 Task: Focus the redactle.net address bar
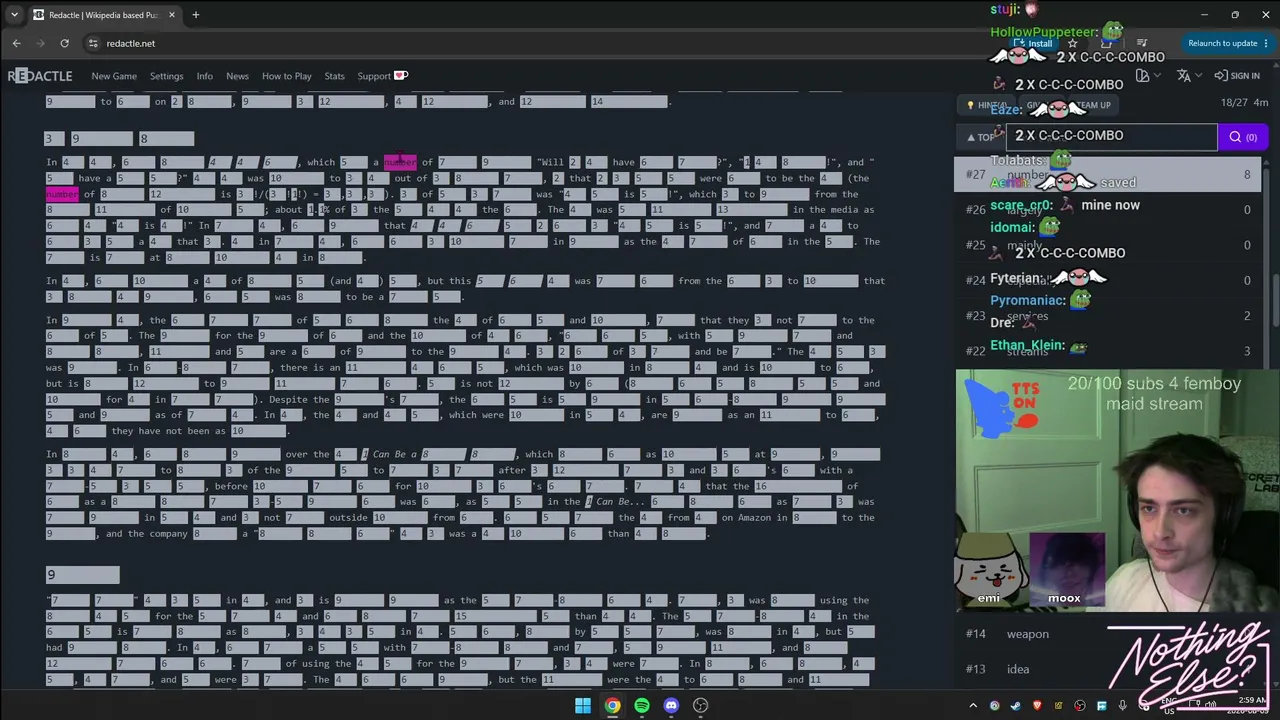tap(540, 43)
